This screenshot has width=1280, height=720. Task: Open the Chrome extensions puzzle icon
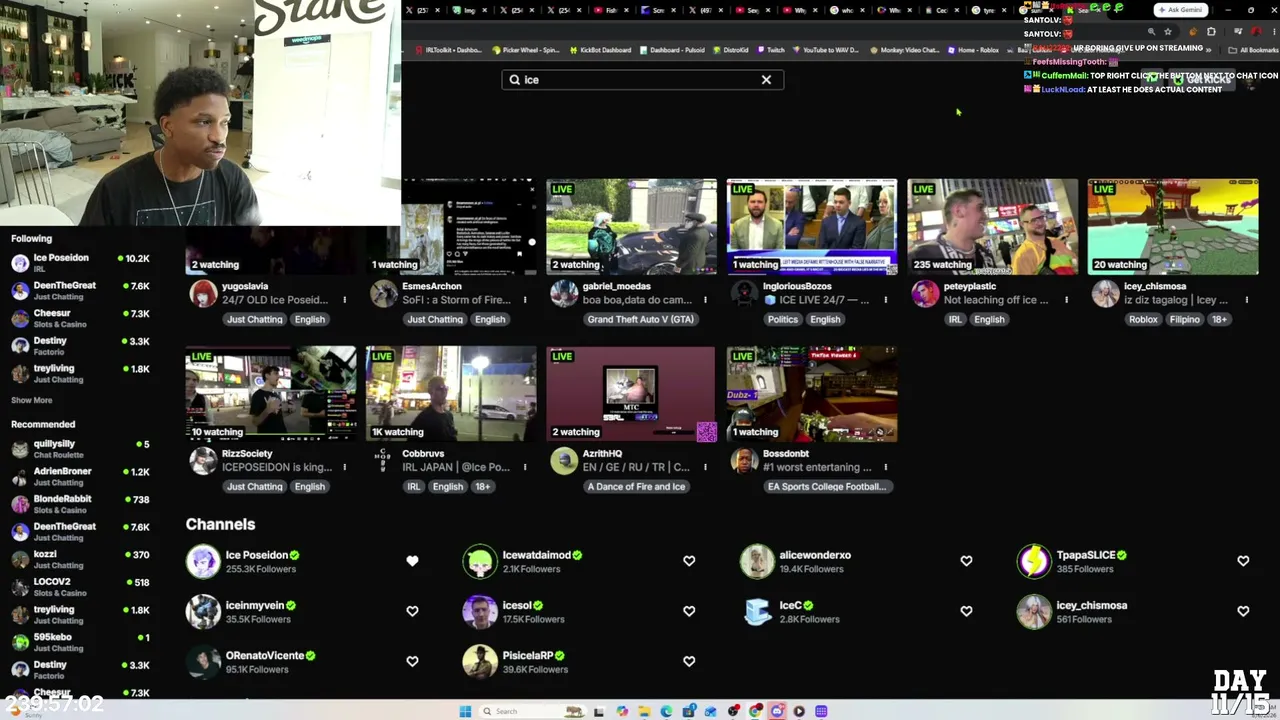(x=1211, y=32)
